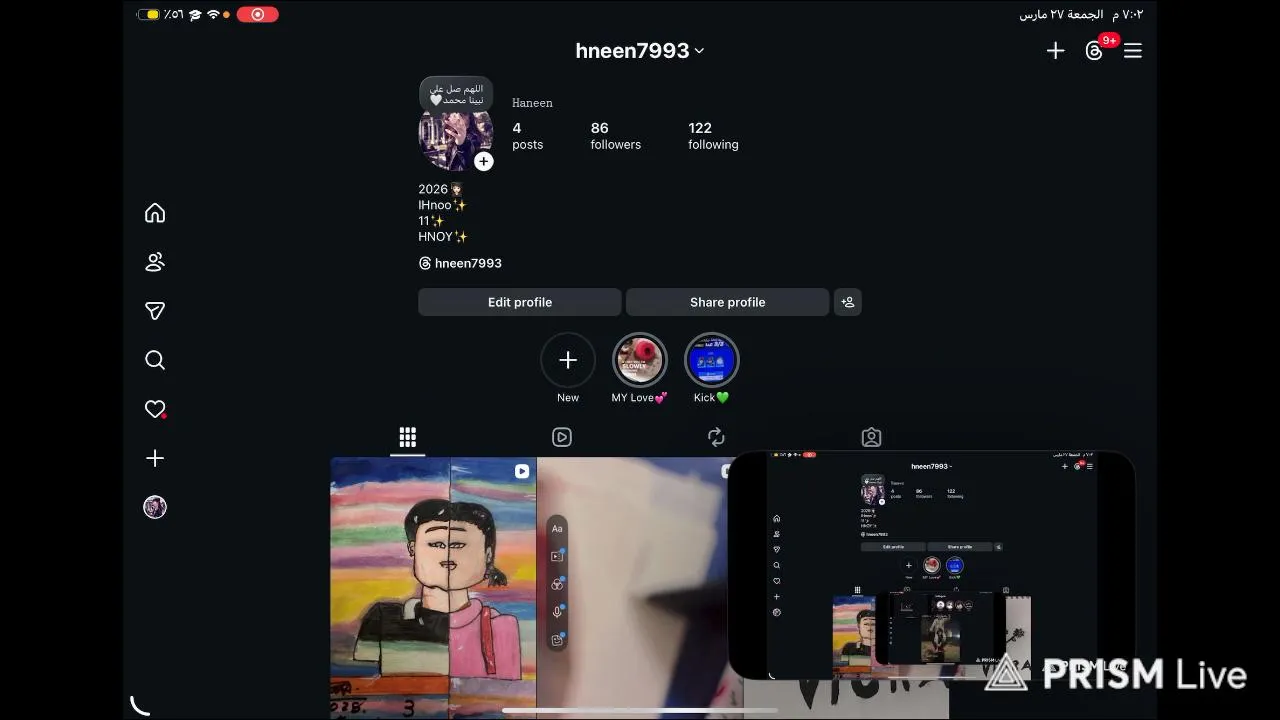Tap the PRISM Live preview window
1280x720 pixels.
(x=931, y=566)
